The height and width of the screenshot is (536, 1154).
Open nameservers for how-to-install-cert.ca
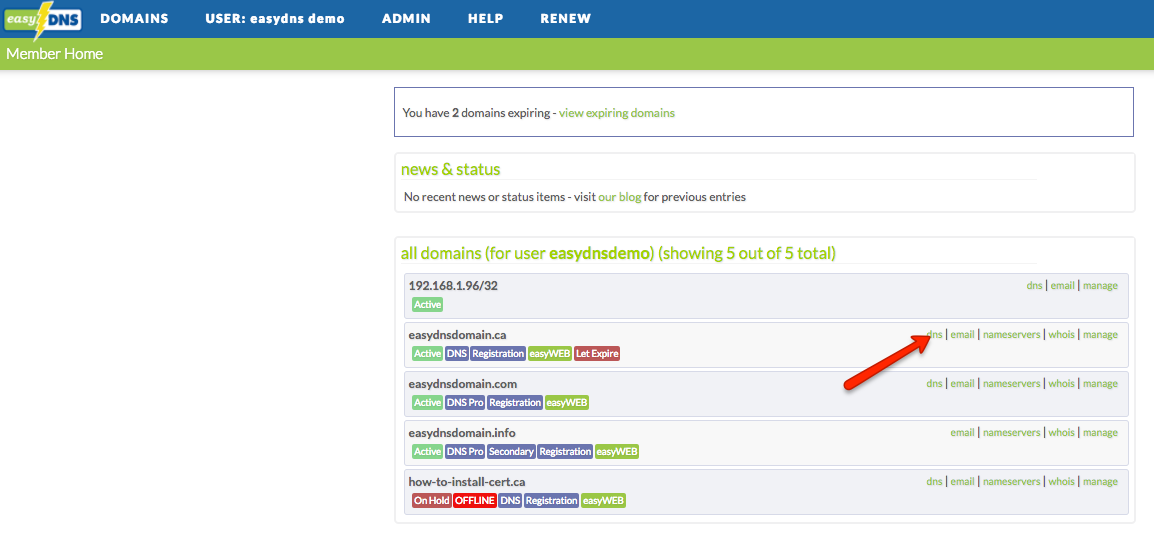point(1012,482)
